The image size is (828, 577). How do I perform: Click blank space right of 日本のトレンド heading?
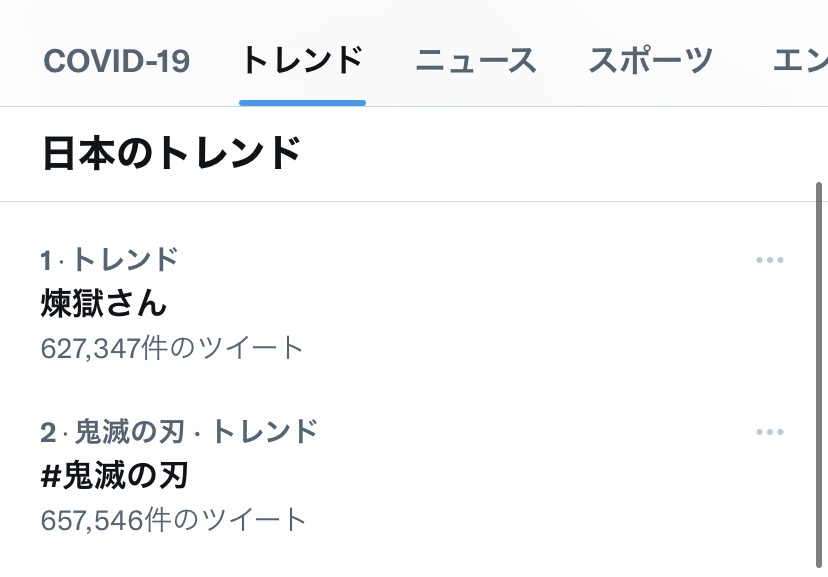(x=554, y=154)
